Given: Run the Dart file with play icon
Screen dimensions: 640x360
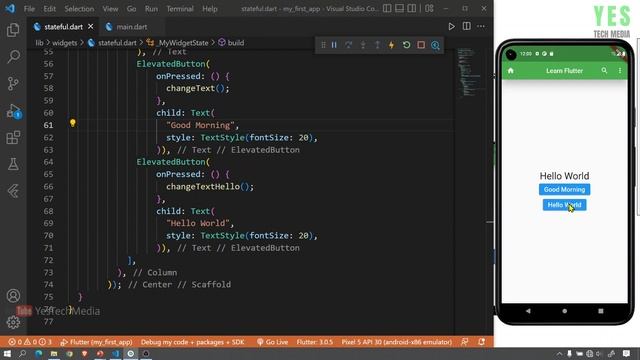Looking at the screenshot, I should tap(451, 27).
